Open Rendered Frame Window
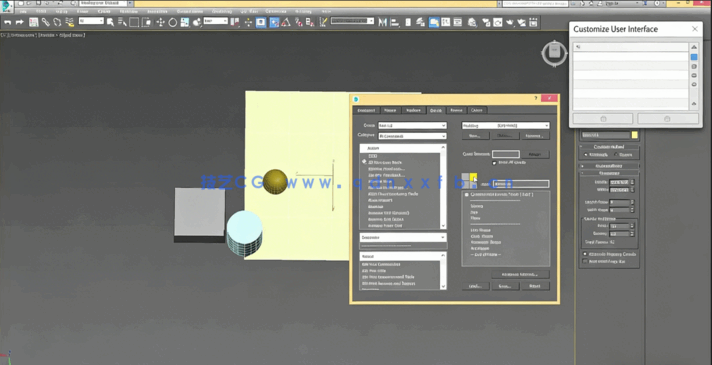Screen dimensions: 712x365 click(x=498, y=22)
